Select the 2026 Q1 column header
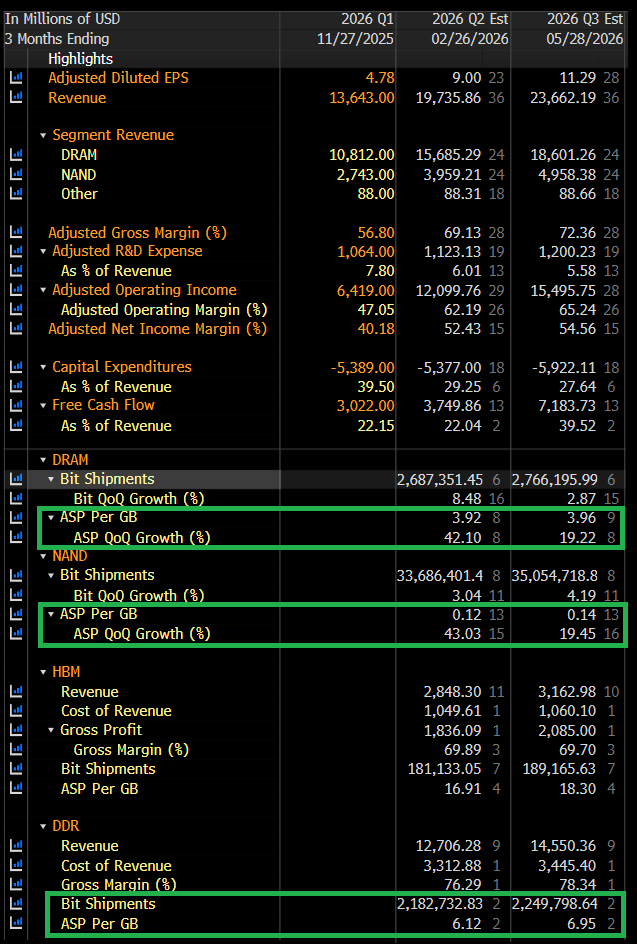 pyautogui.click(x=367, y=19)
